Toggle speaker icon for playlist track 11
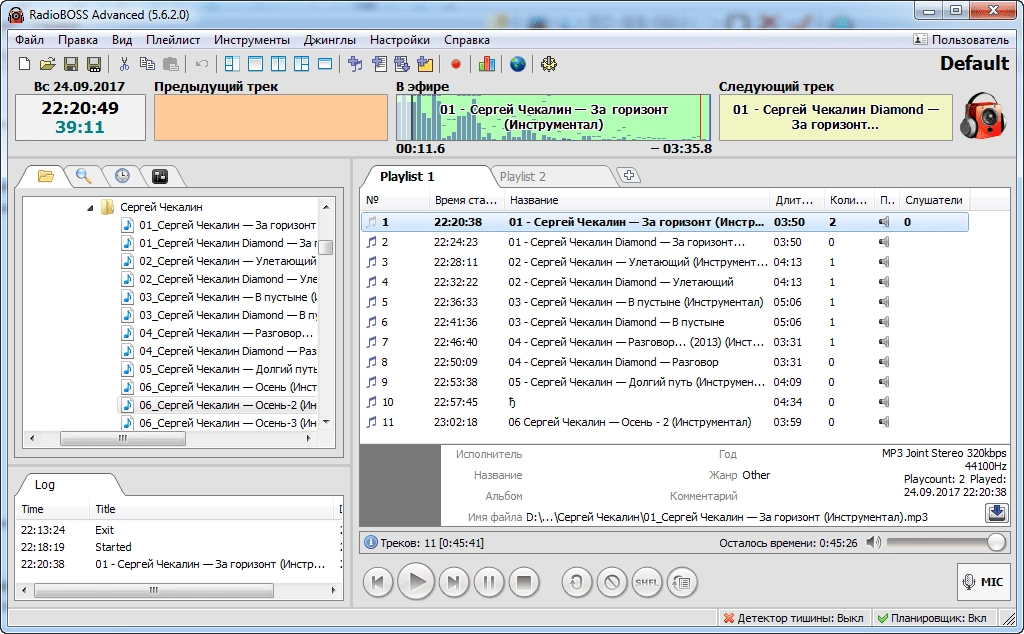Viewport: 1024px width, 634px height. (x=884, y=422)
